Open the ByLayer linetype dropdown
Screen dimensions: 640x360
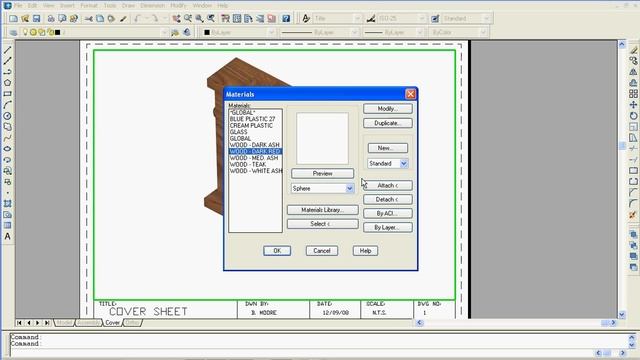pos(354,32)
